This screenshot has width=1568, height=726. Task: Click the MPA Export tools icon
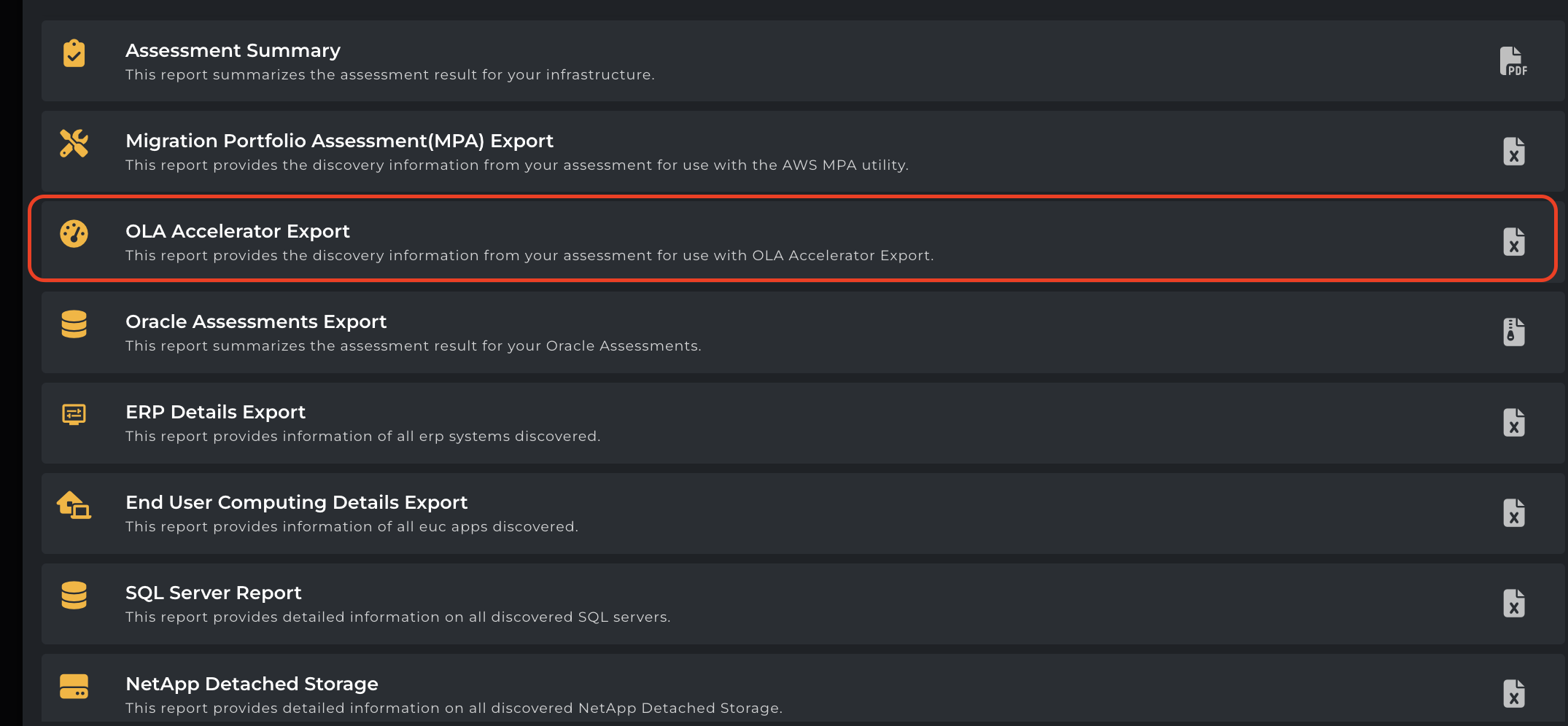[x=74, y=144]
